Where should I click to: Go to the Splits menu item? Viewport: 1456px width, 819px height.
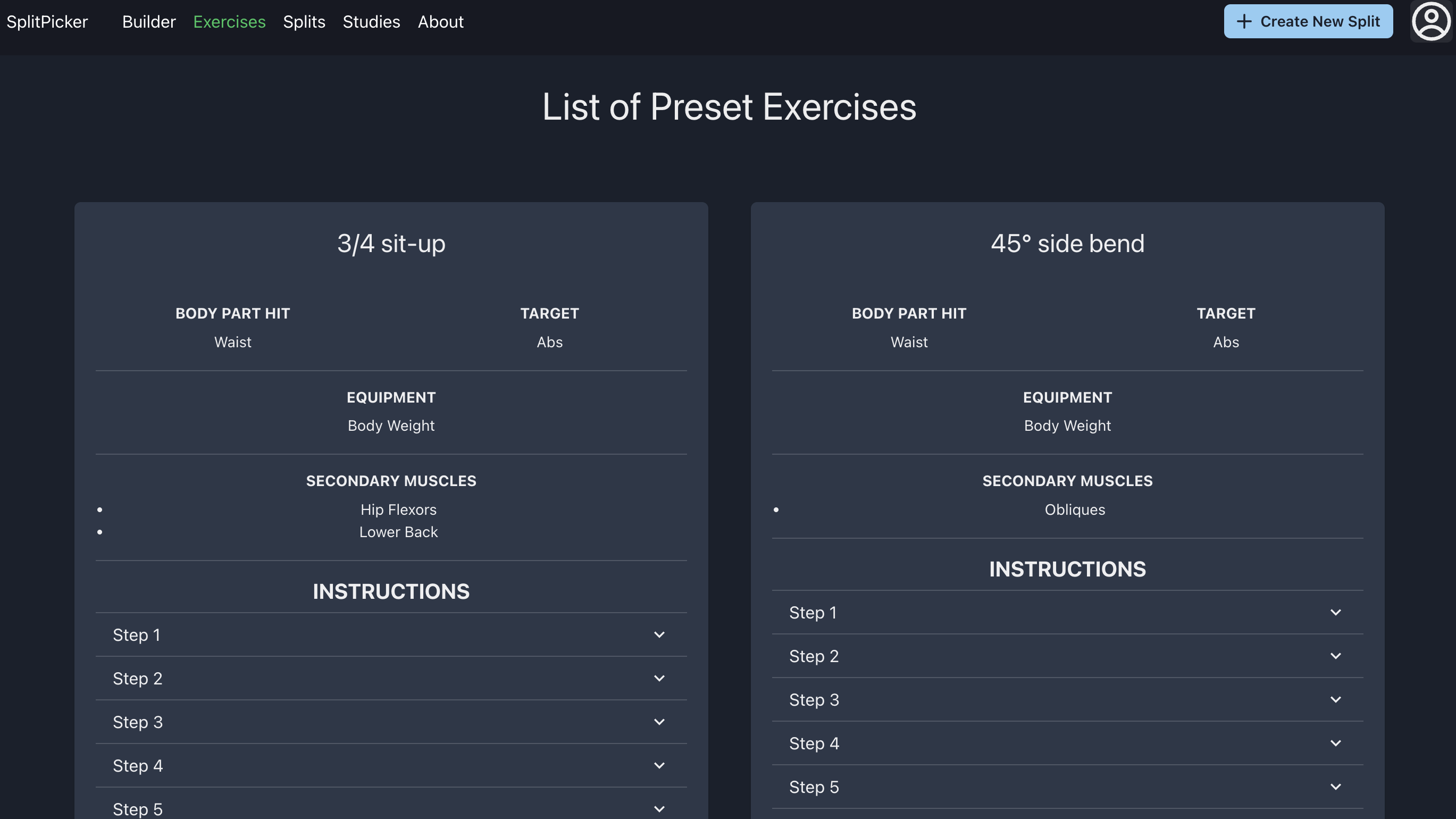[304, 21]
